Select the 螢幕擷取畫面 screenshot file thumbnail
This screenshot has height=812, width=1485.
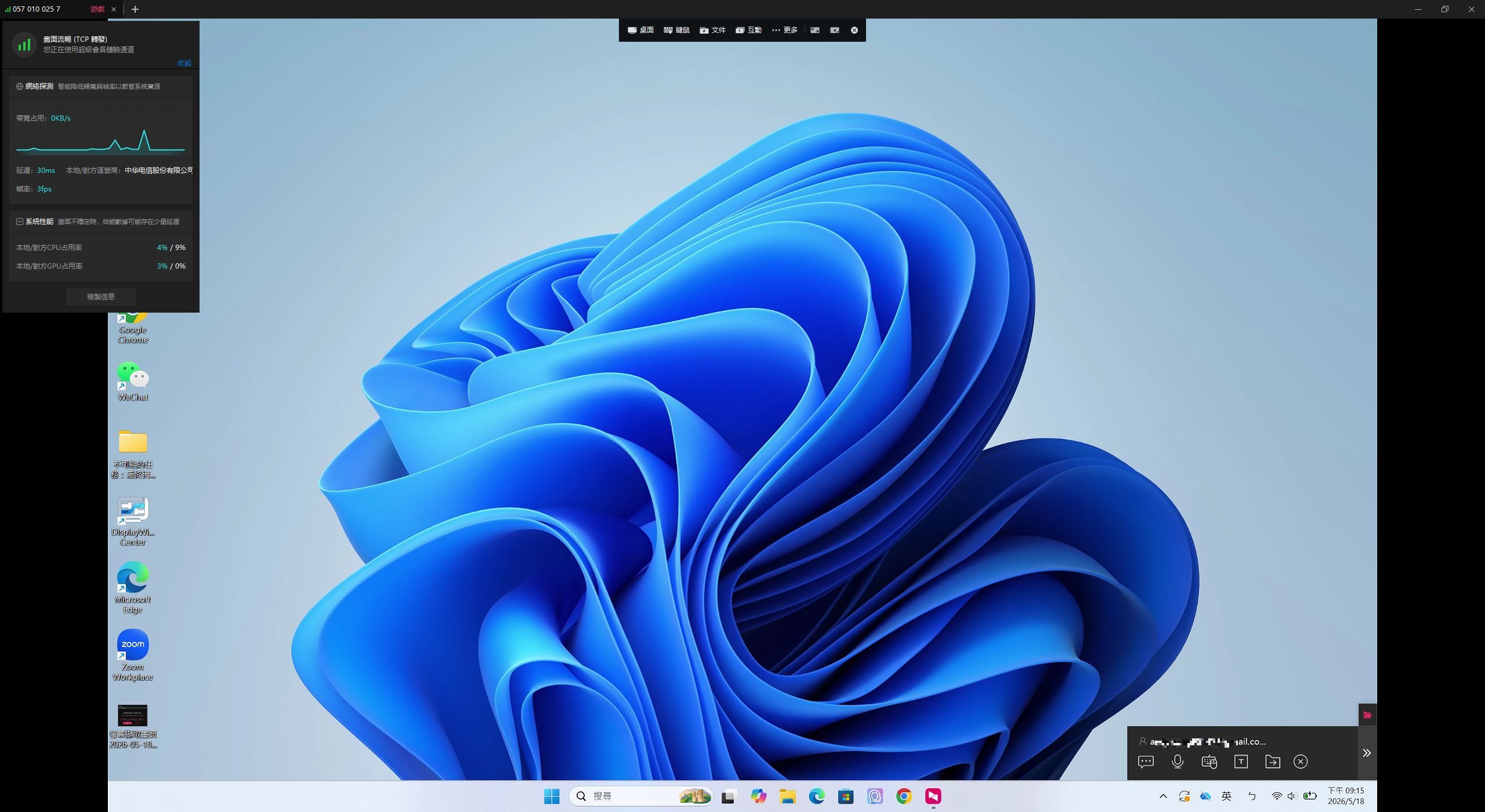[133, 726]
